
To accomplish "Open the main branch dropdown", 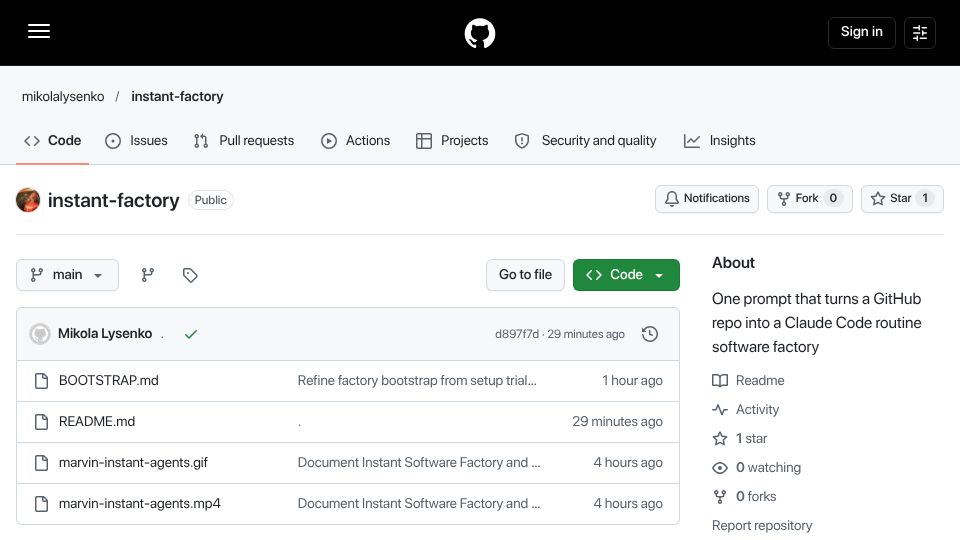I will point(67,275).
